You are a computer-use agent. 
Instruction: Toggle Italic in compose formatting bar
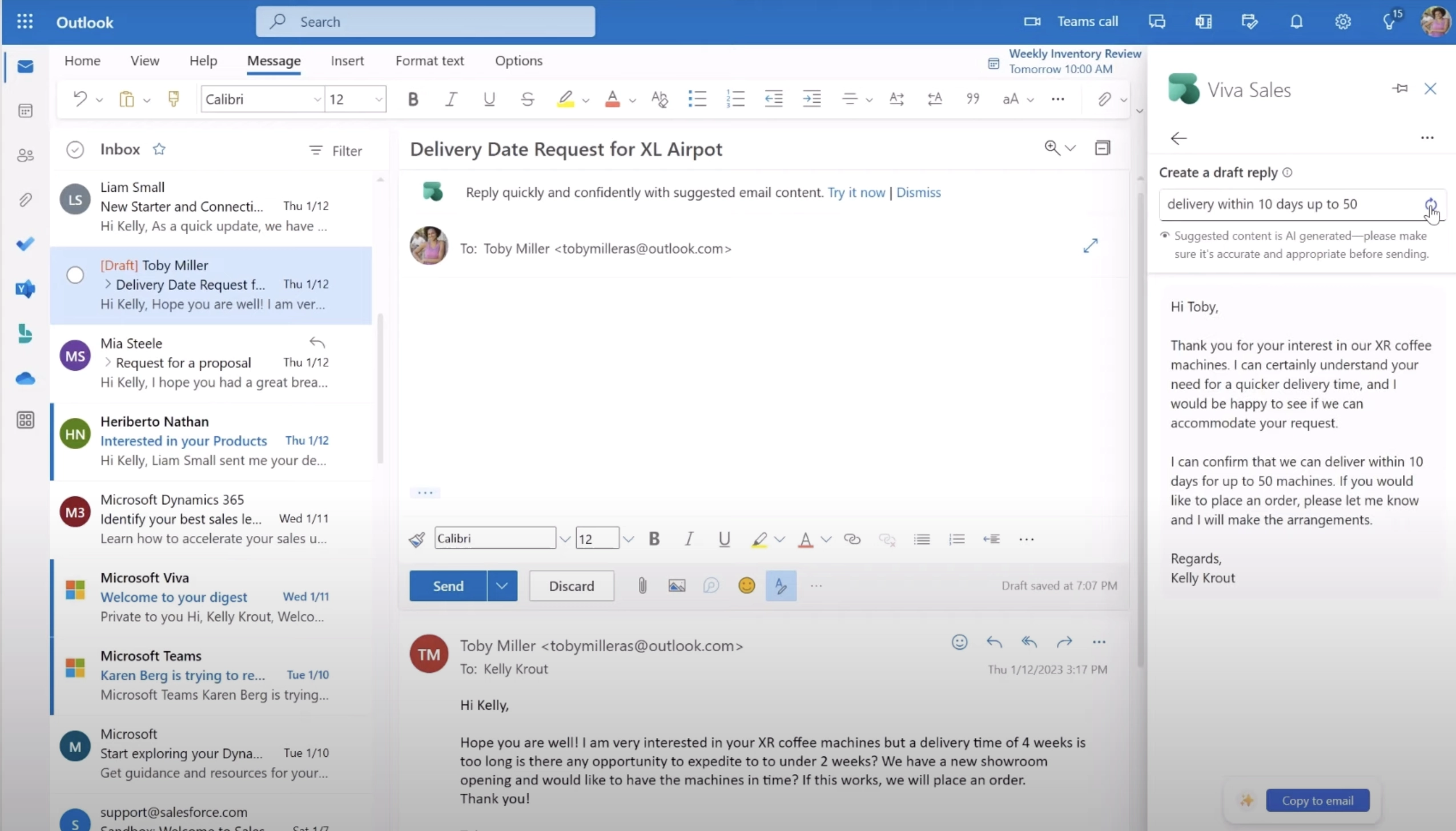click(x=689, y=539)
